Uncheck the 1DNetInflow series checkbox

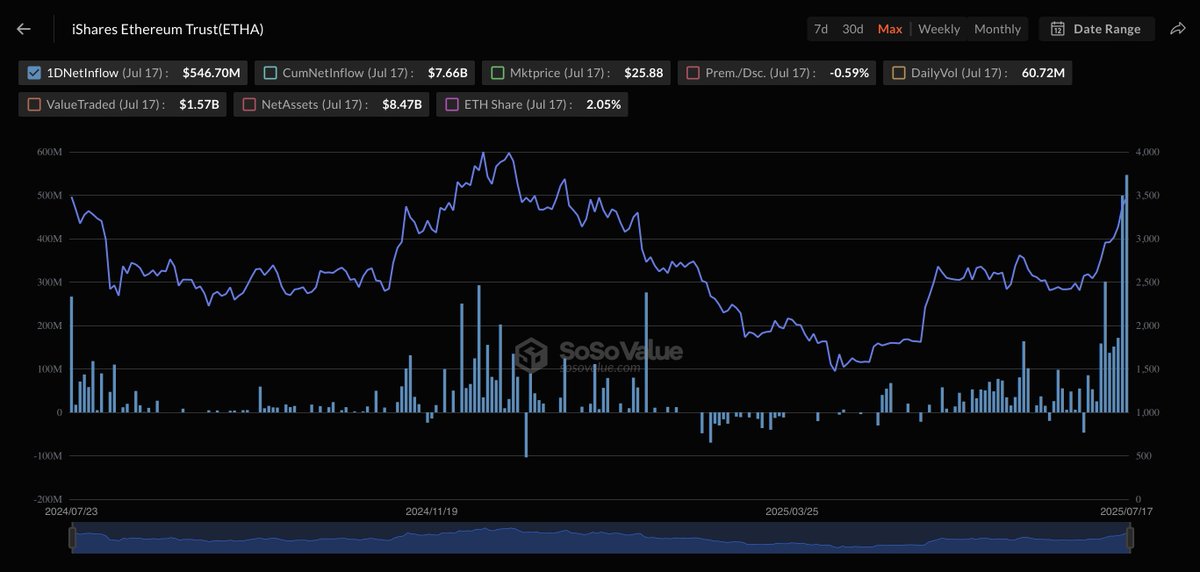pos(34,72)
